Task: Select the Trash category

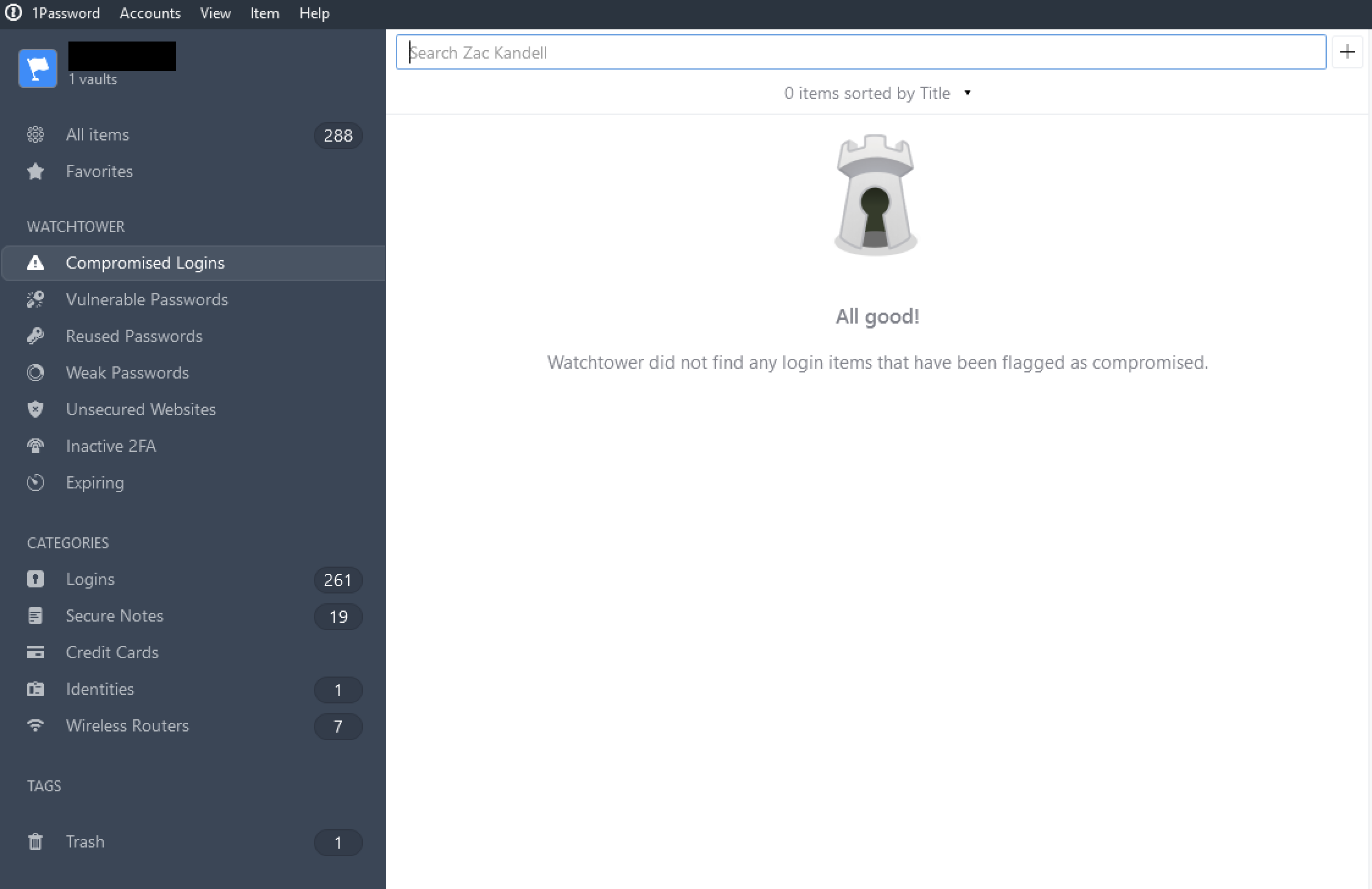Action: pos(85,841)
